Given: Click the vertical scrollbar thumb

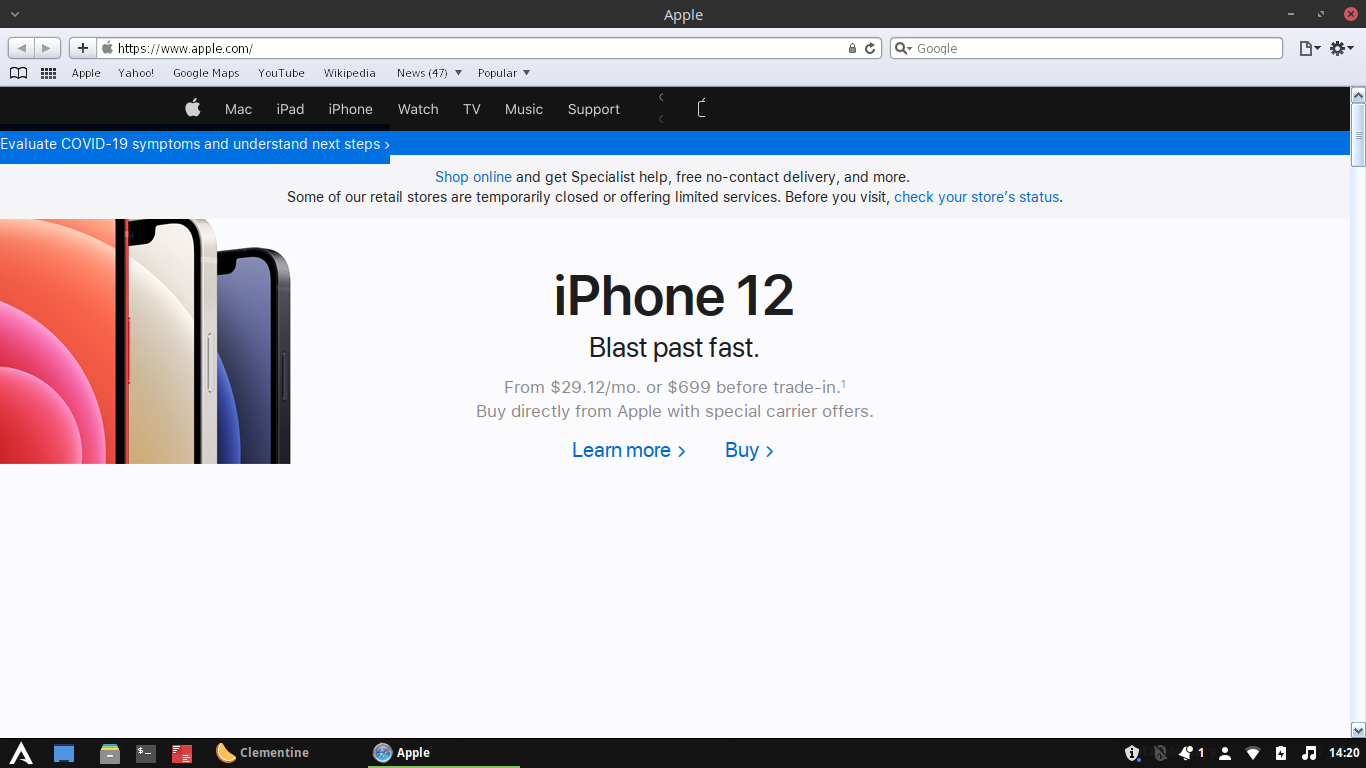Looking at the screenshot, I should pyautogui.click(x=1358, y=134).
